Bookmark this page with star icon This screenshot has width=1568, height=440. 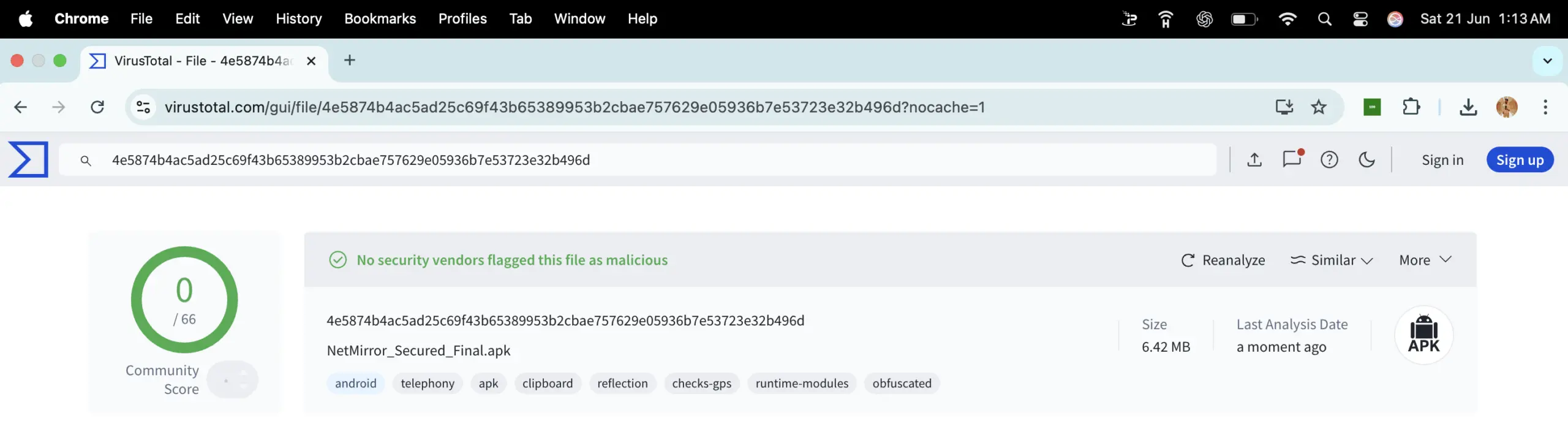pyautogui.click(x=1319, y=107)
